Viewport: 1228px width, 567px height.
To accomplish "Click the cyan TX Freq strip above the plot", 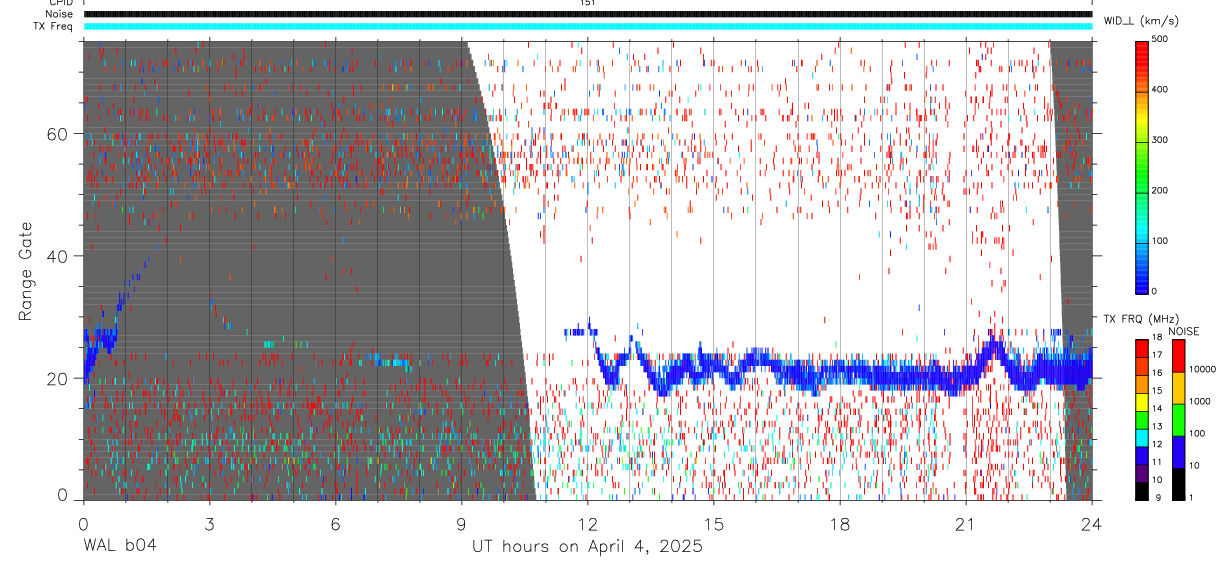I will 588,26.
